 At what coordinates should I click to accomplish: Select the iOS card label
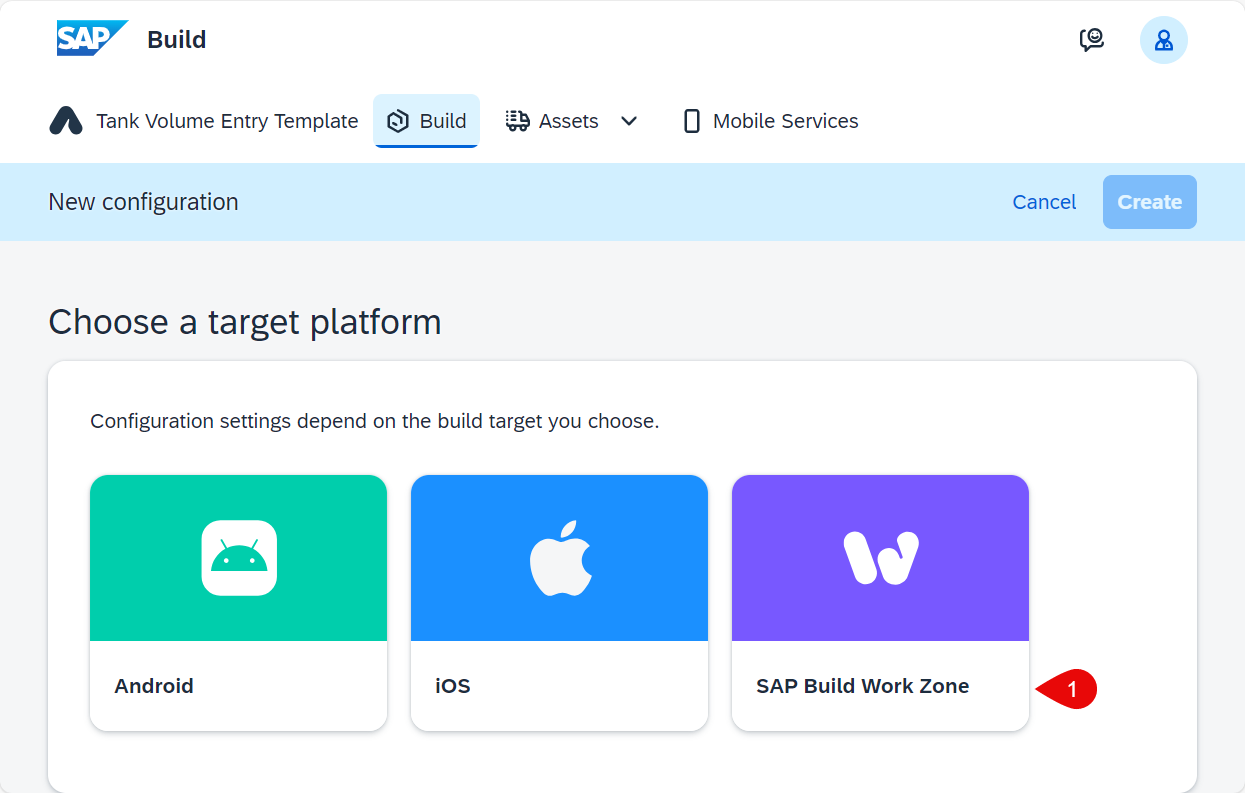(x=453, y=686)
